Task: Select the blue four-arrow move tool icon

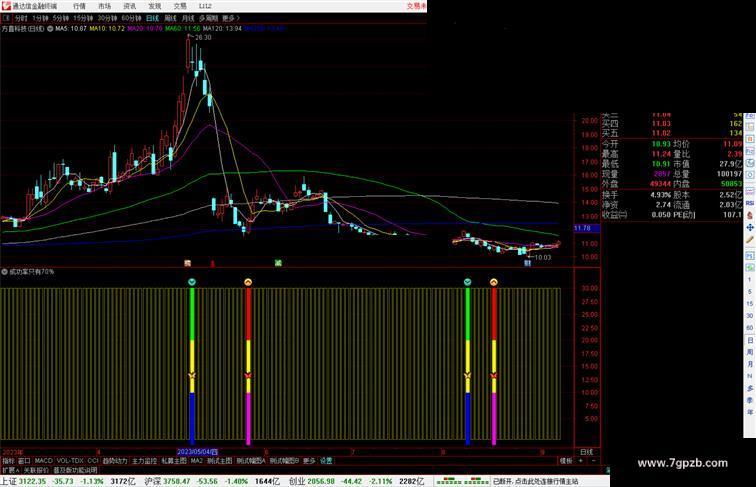Action: tap(750, 227)
